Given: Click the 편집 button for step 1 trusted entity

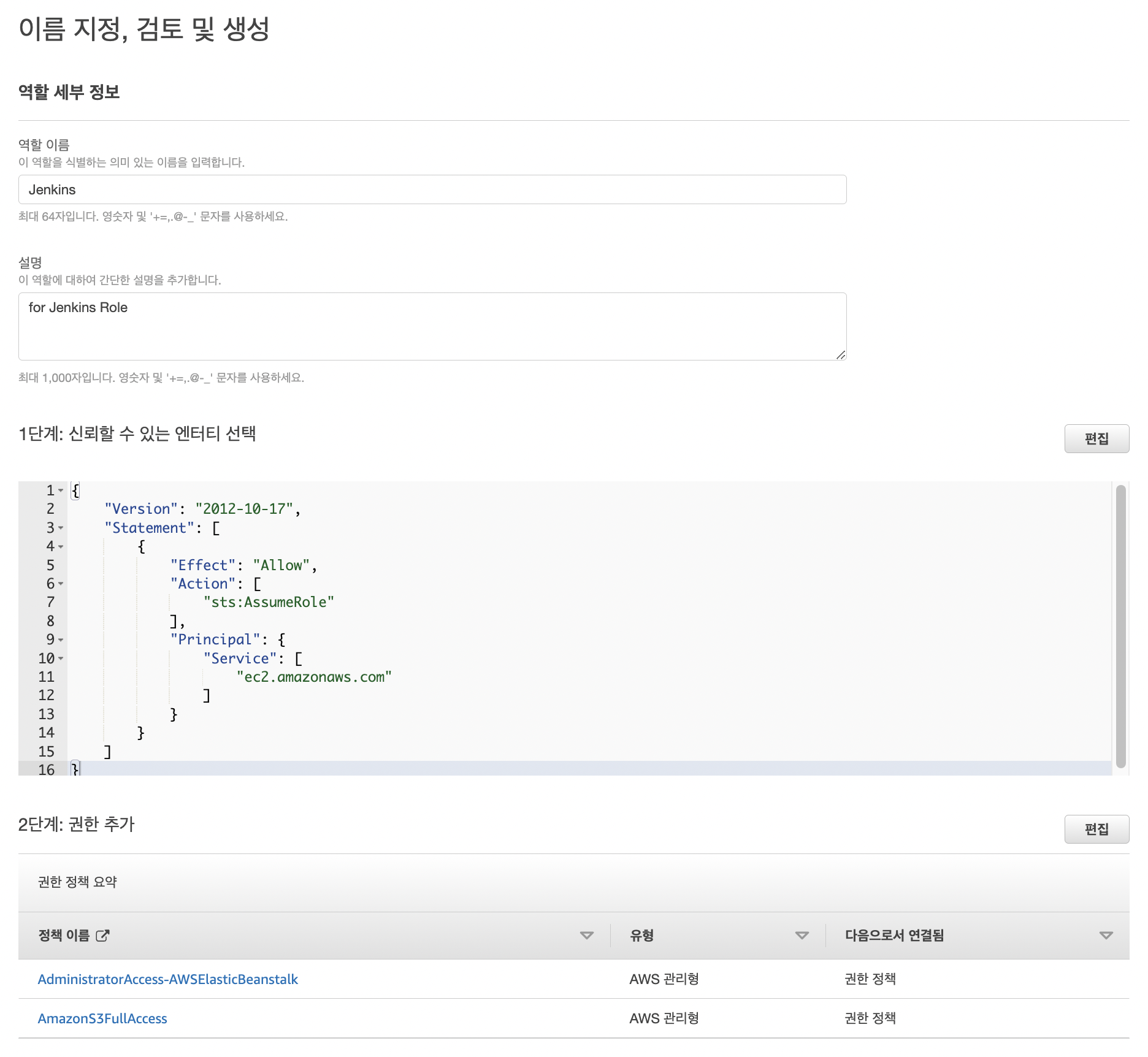Looking at the screenshot, I should pyautogui.click(x=1096, y=438).
